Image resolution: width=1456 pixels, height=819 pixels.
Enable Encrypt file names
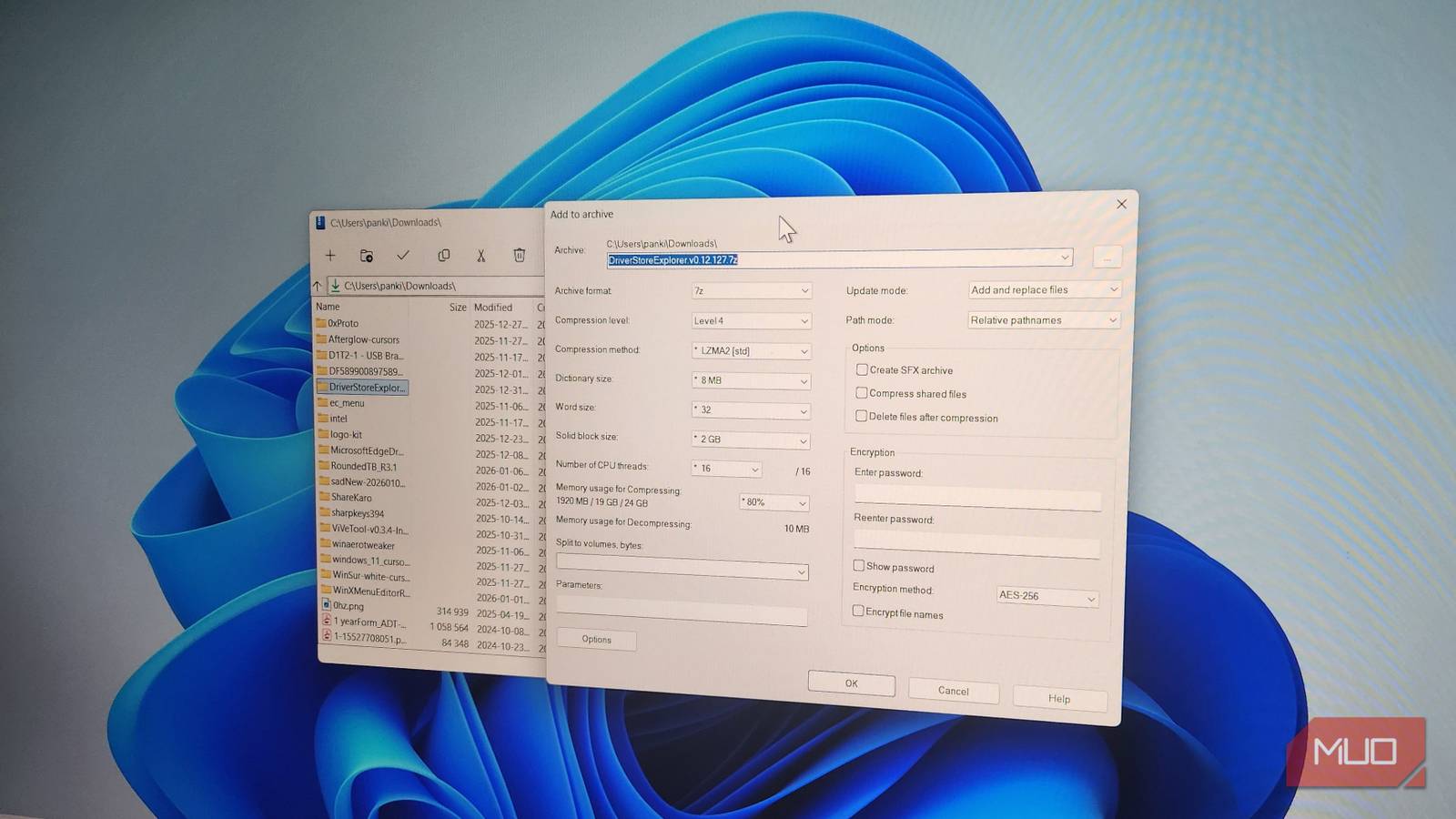pos(858,611)
